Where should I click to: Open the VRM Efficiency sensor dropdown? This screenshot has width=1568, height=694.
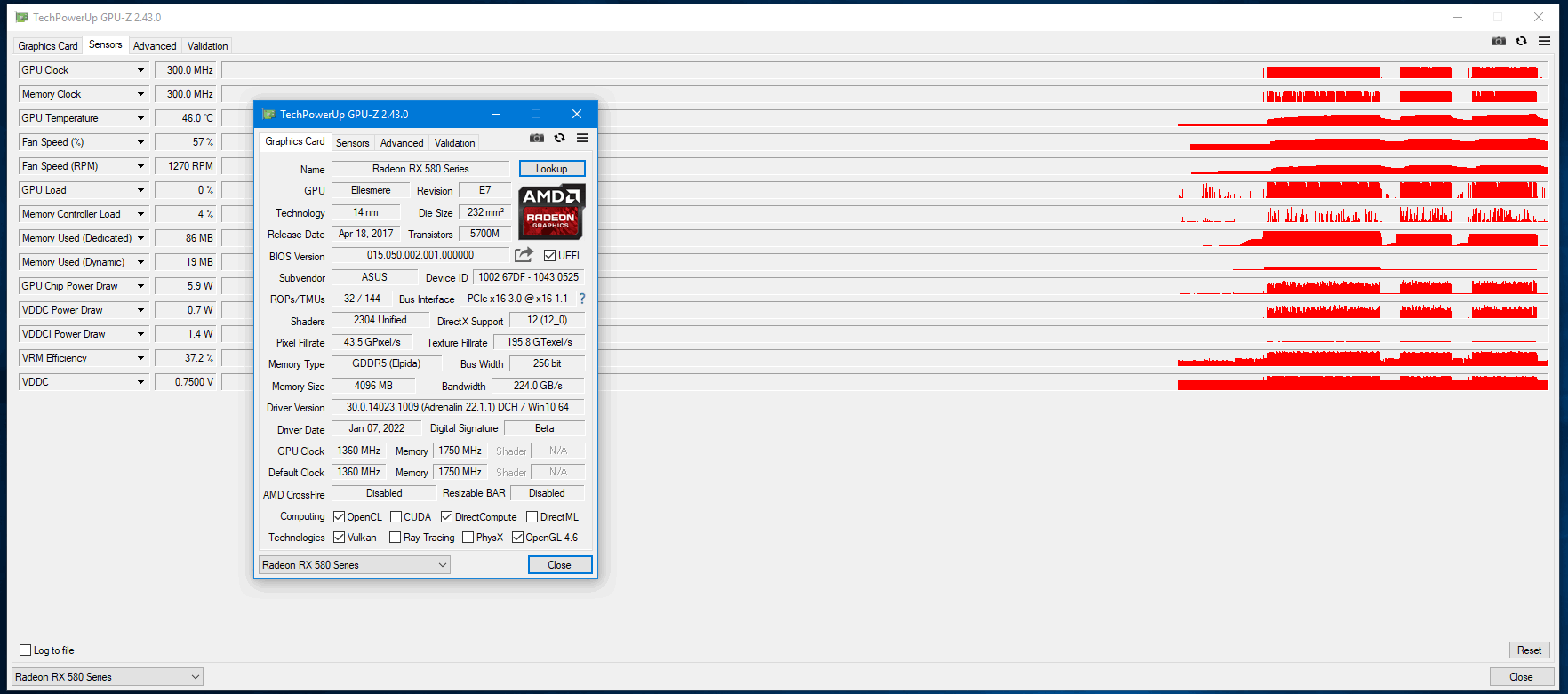(140, 358)
